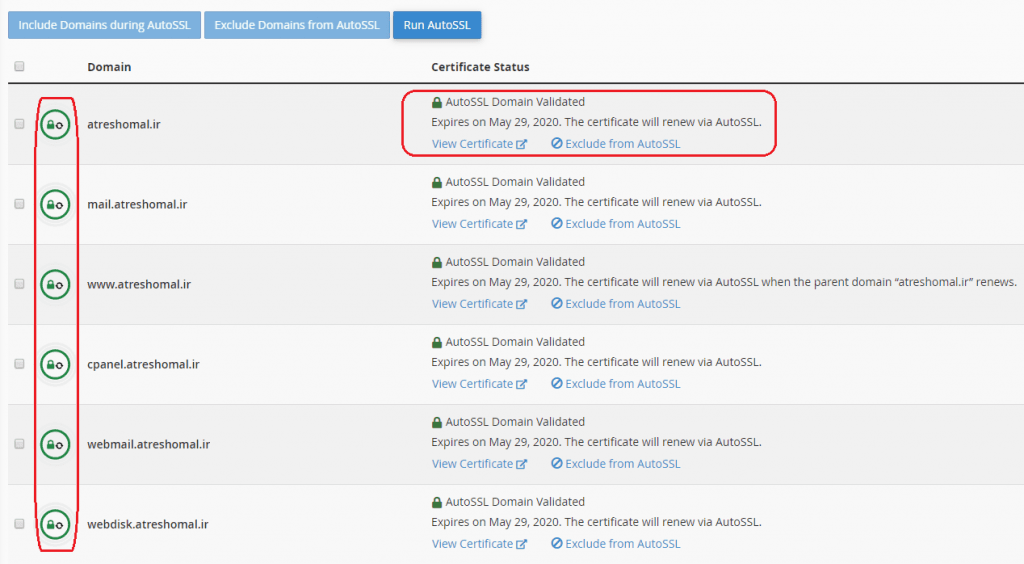Image resolution: width=1024 pixels, height=564 pixels.
Task: Click the green lock status icon for www.atreshomal.ir
Action: pos(55,285)
